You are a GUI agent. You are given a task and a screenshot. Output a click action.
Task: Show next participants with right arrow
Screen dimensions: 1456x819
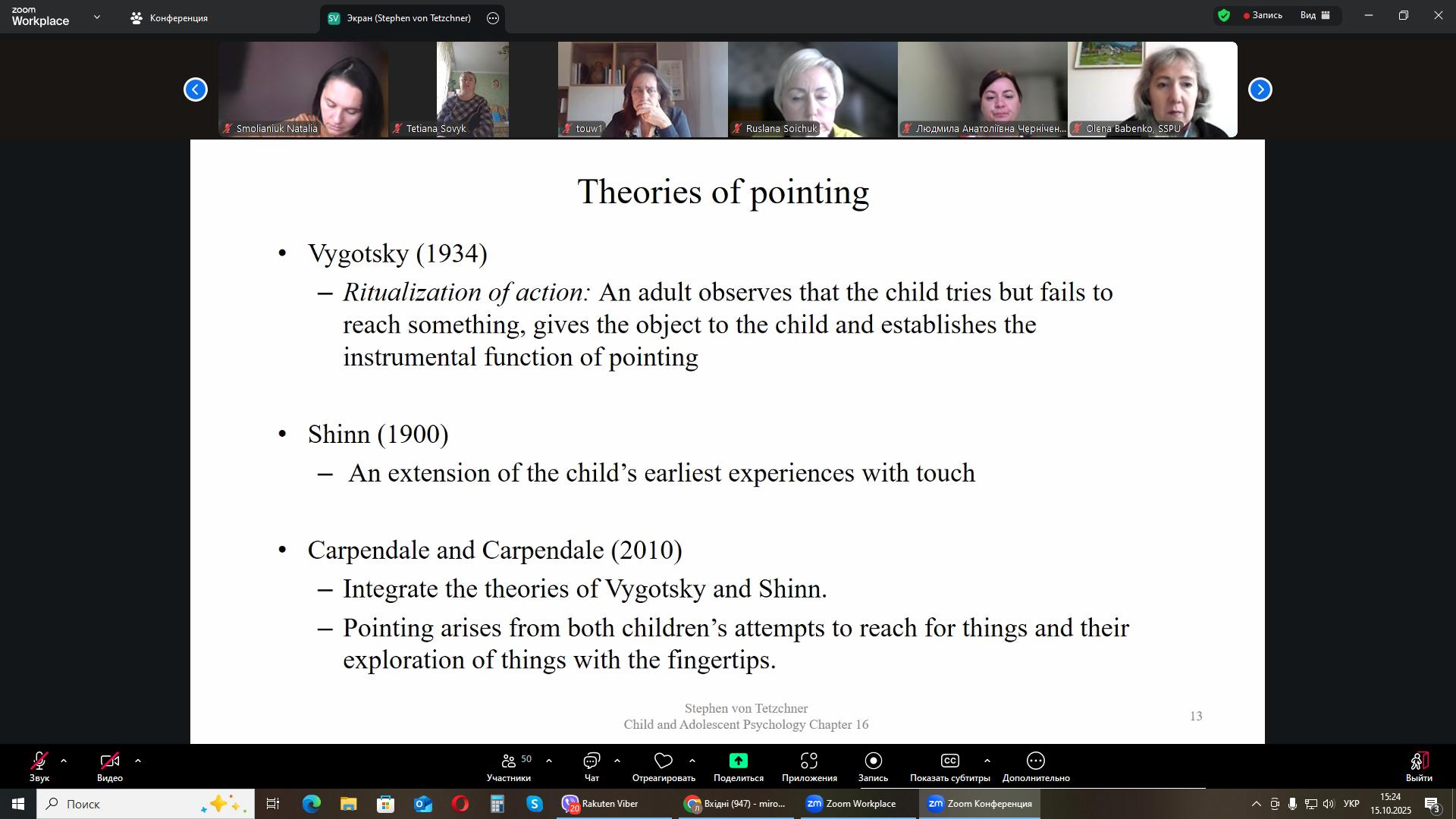coord(1260,89)
